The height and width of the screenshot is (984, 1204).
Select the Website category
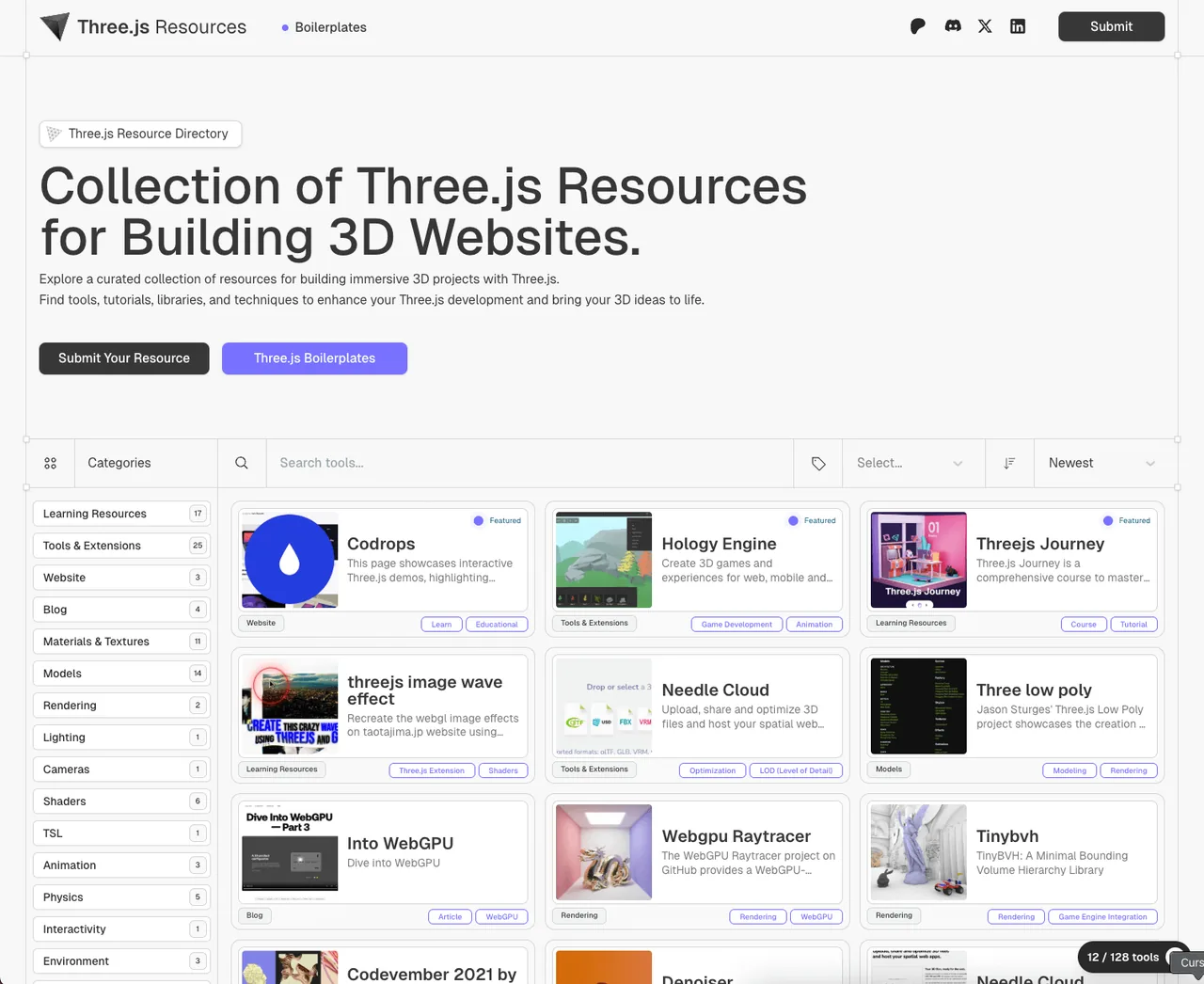click(121, 578)
